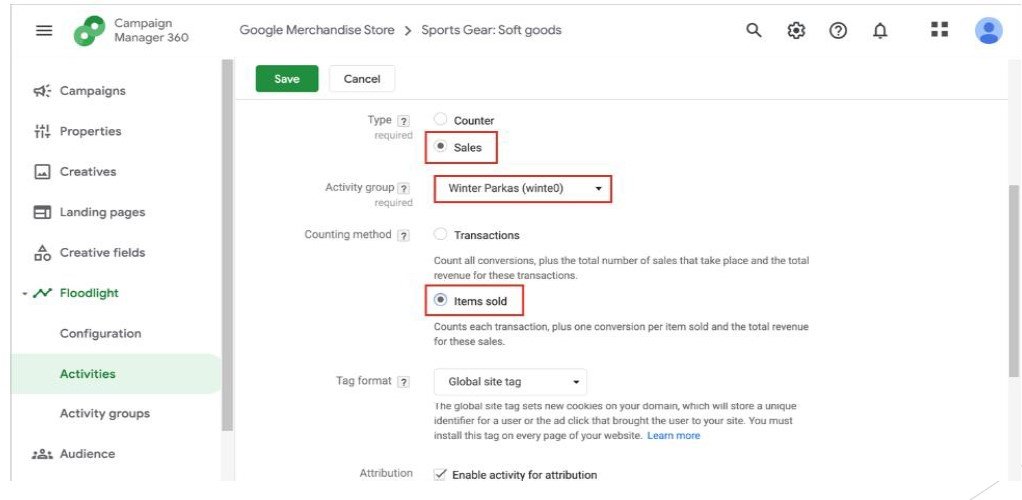
Task: Click the main page vertical scrollbar
Action: (1014, 280)
